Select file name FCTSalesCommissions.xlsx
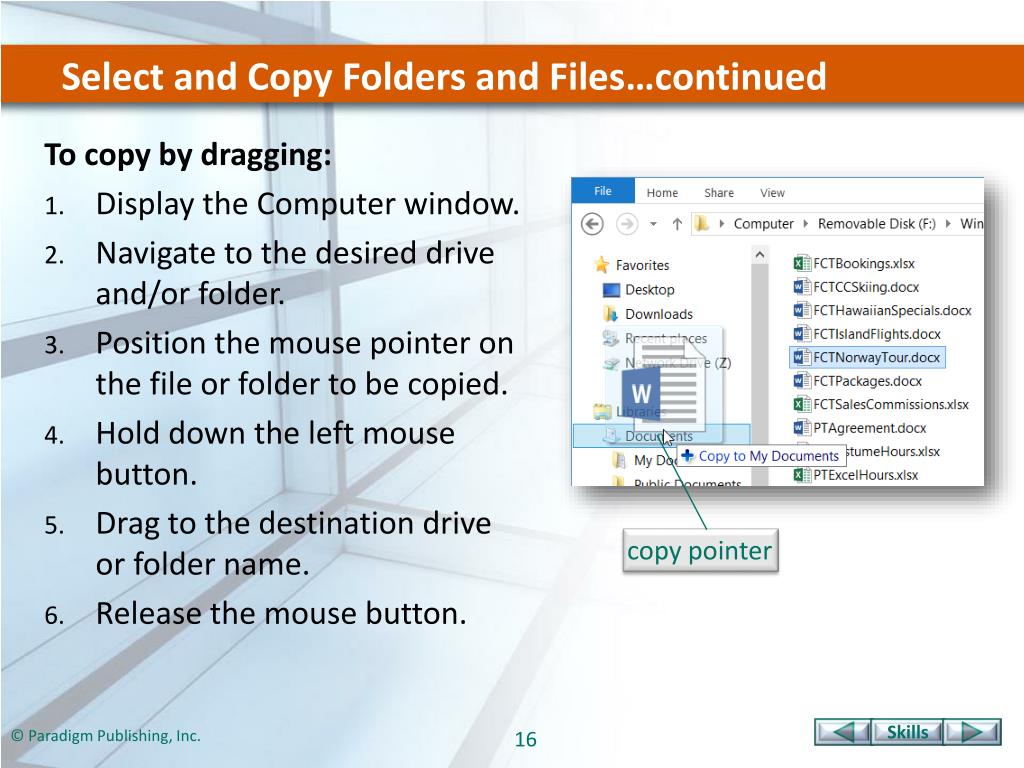This screenshot has height=768, width=1024. (x=891, y=404)
